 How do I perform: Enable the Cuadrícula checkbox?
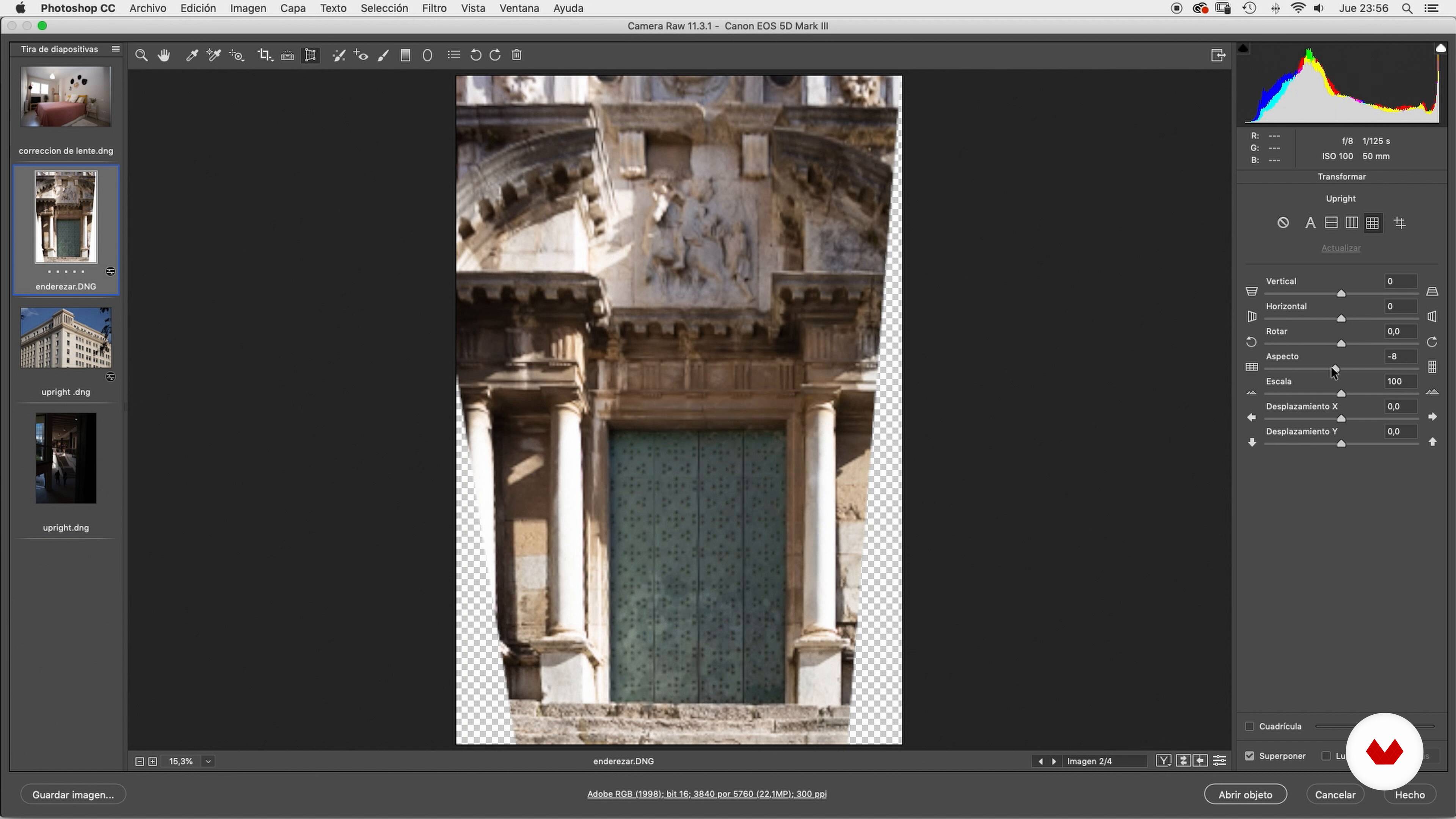tap(1249, 726)
